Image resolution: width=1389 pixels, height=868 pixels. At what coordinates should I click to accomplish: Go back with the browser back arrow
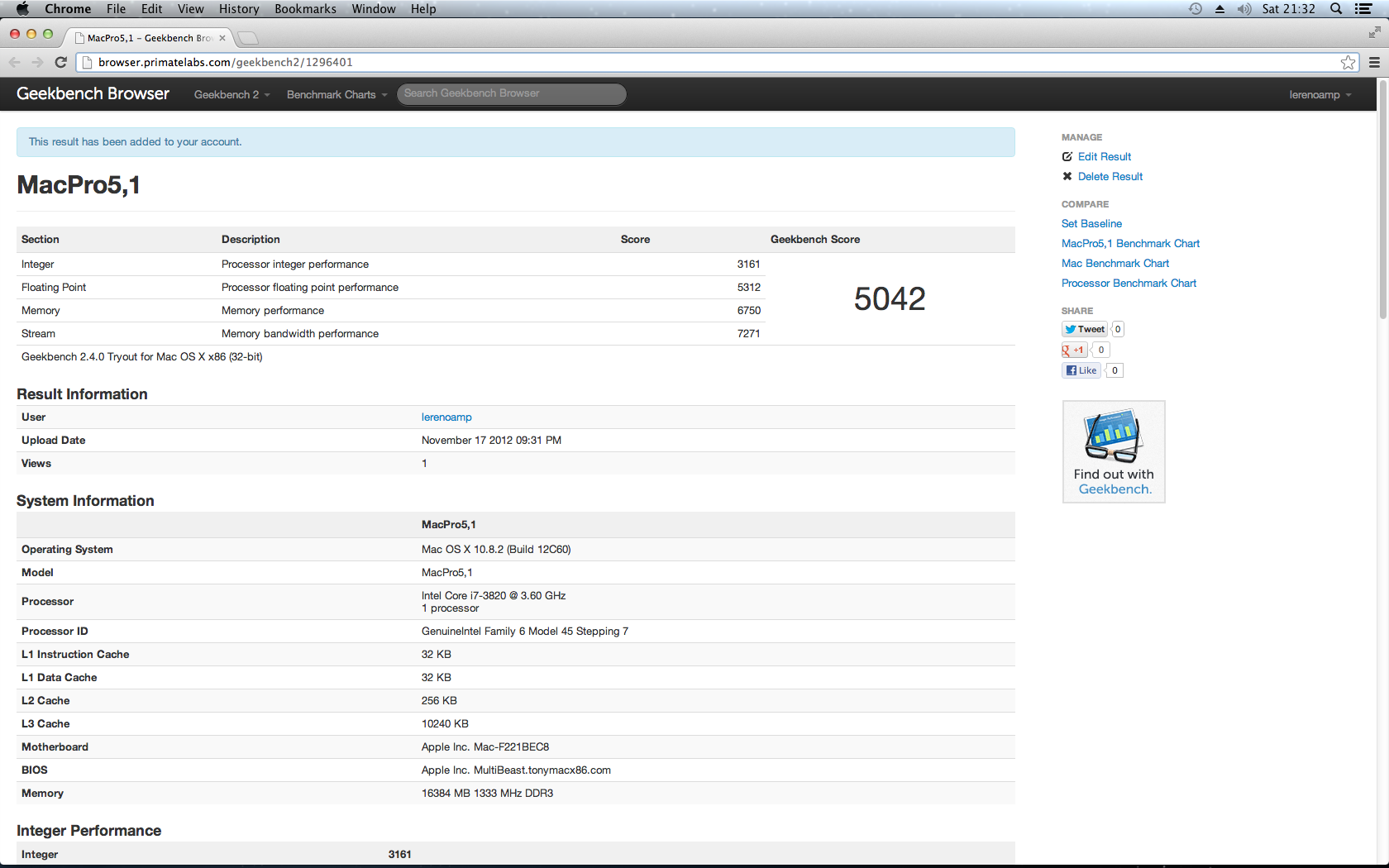(x=14, y=62)
